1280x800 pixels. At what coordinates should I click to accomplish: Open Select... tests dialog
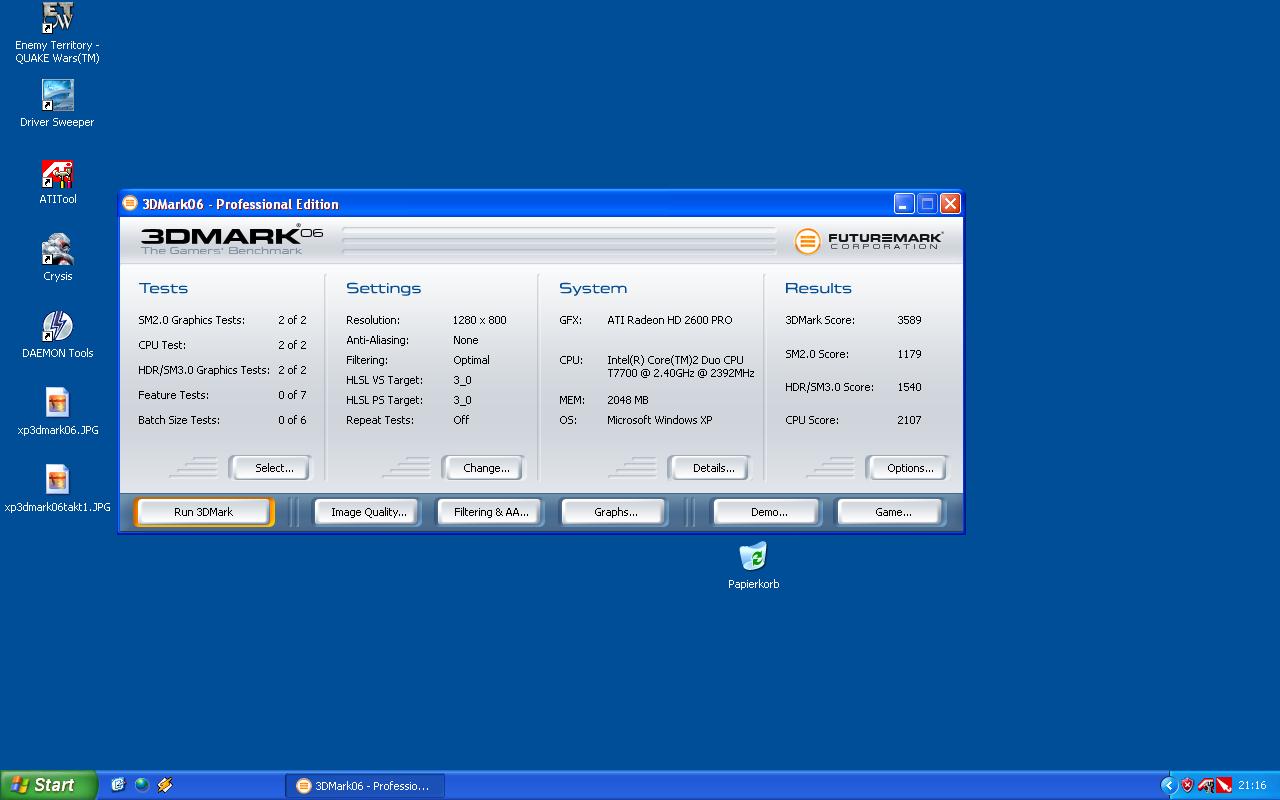270,468
